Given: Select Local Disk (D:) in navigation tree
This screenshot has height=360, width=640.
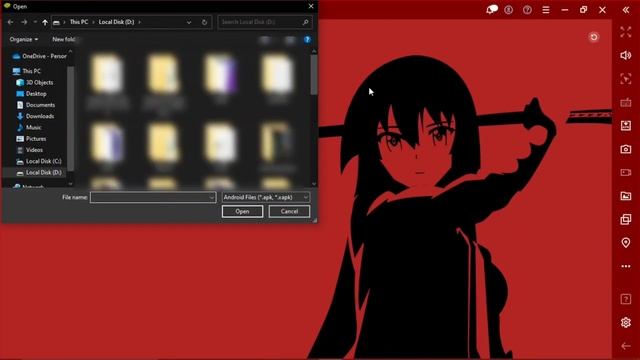Looking at the screenshot, I should coord(39,173).
